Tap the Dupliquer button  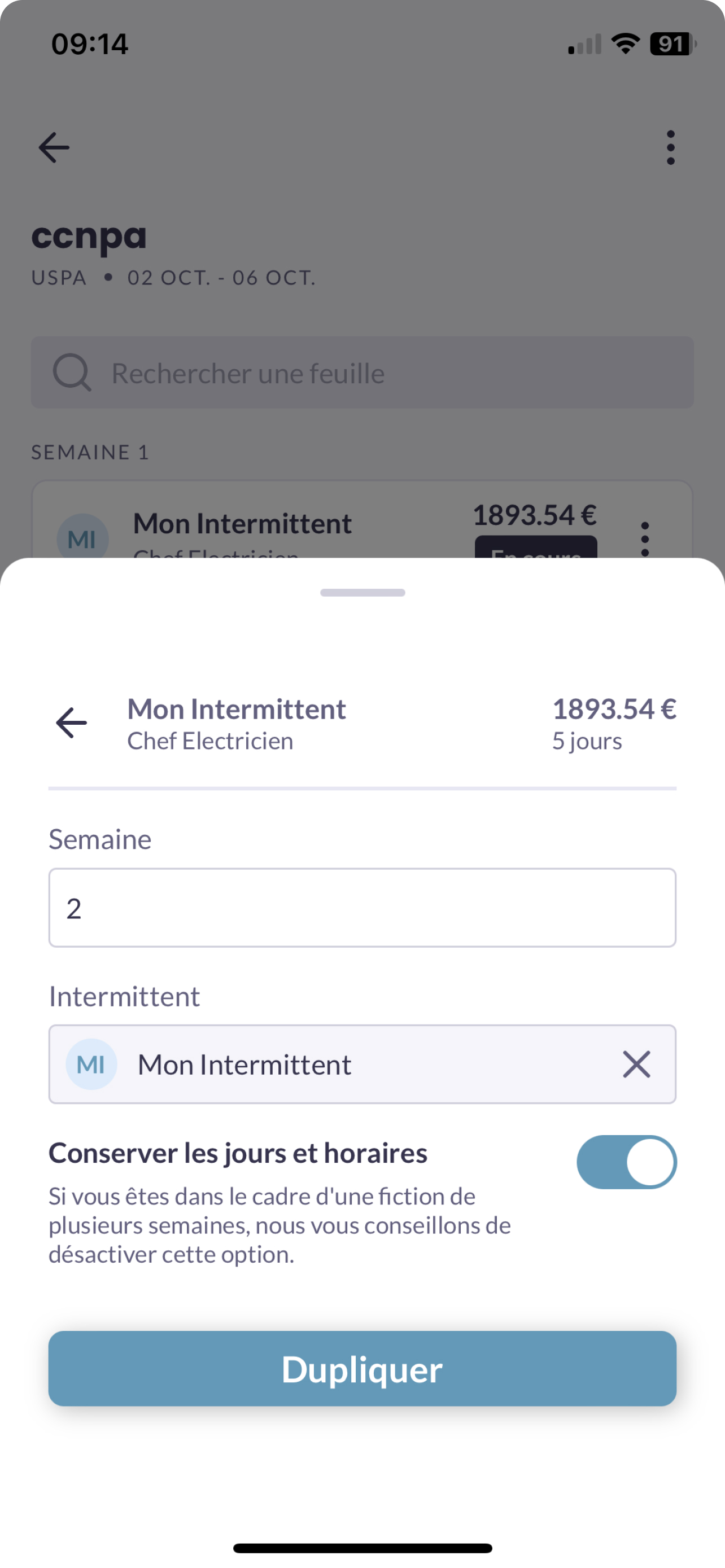362,1368
